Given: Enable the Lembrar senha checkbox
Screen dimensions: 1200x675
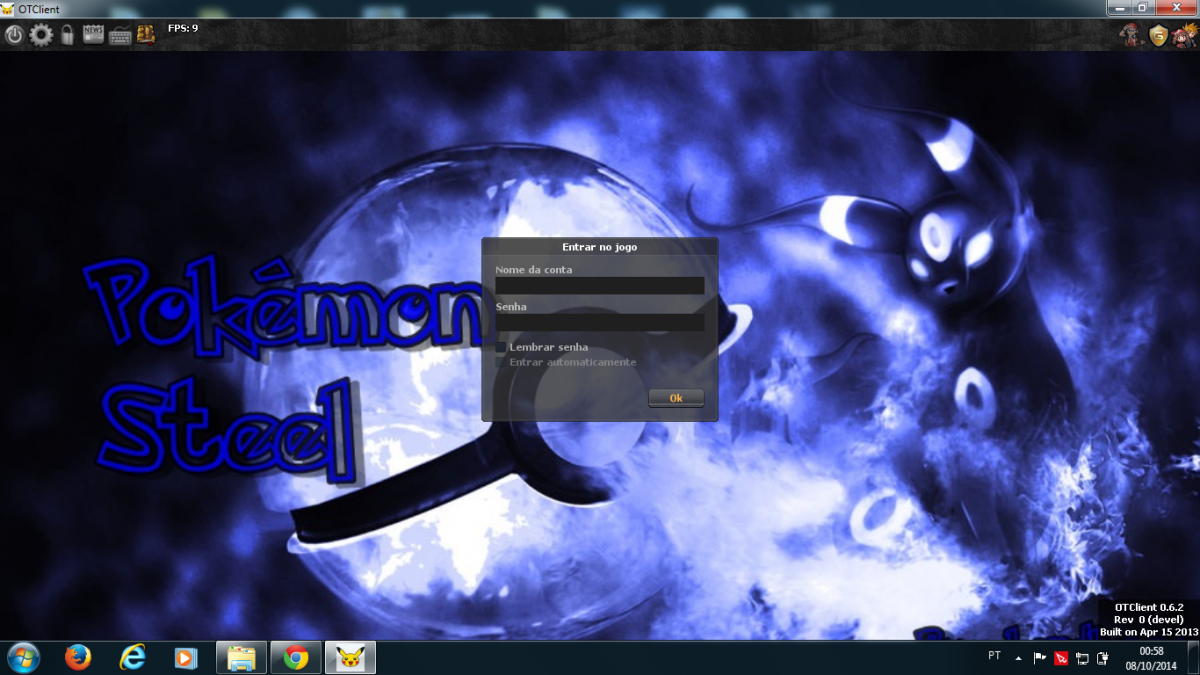Looking at the screenshot, I should (x=501, y=347).
